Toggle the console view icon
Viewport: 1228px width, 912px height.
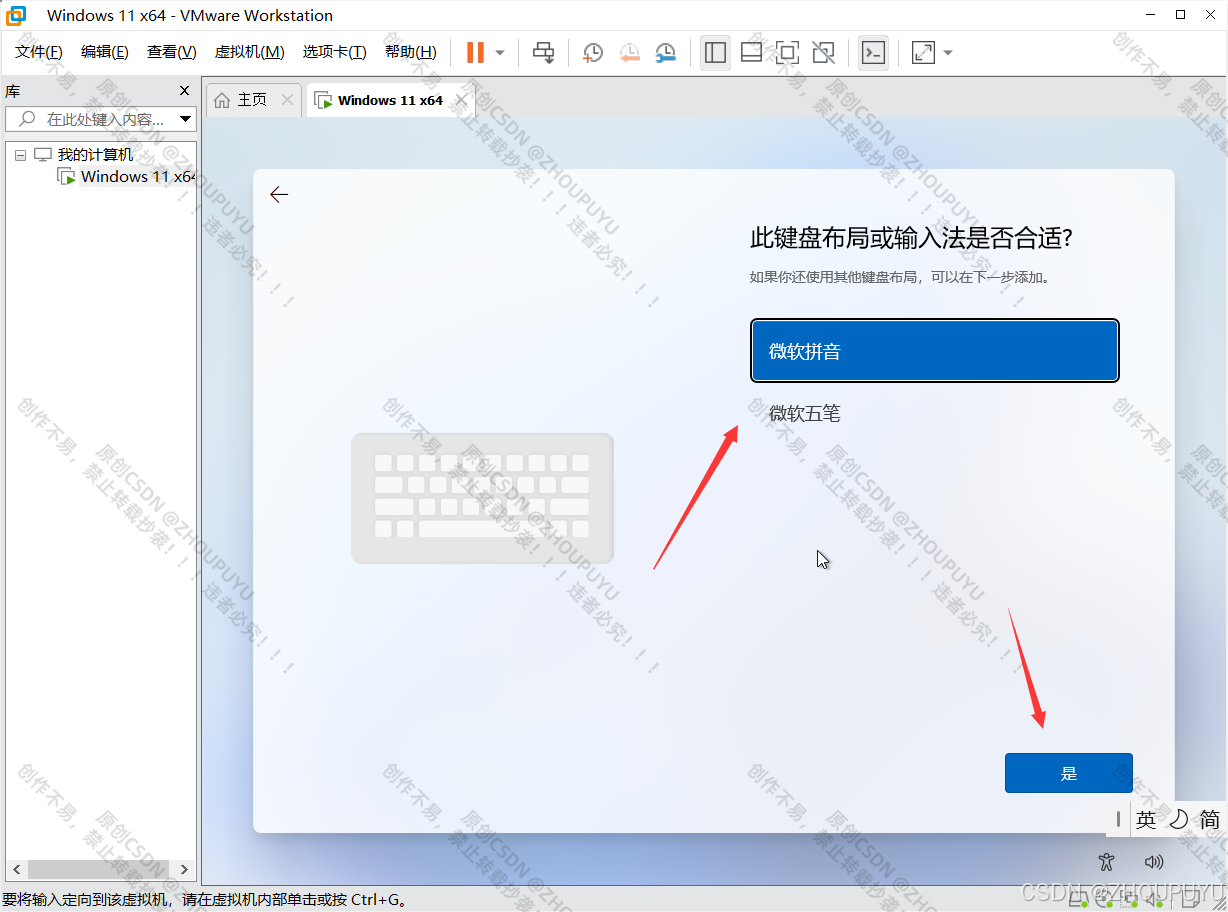point(873,53)
